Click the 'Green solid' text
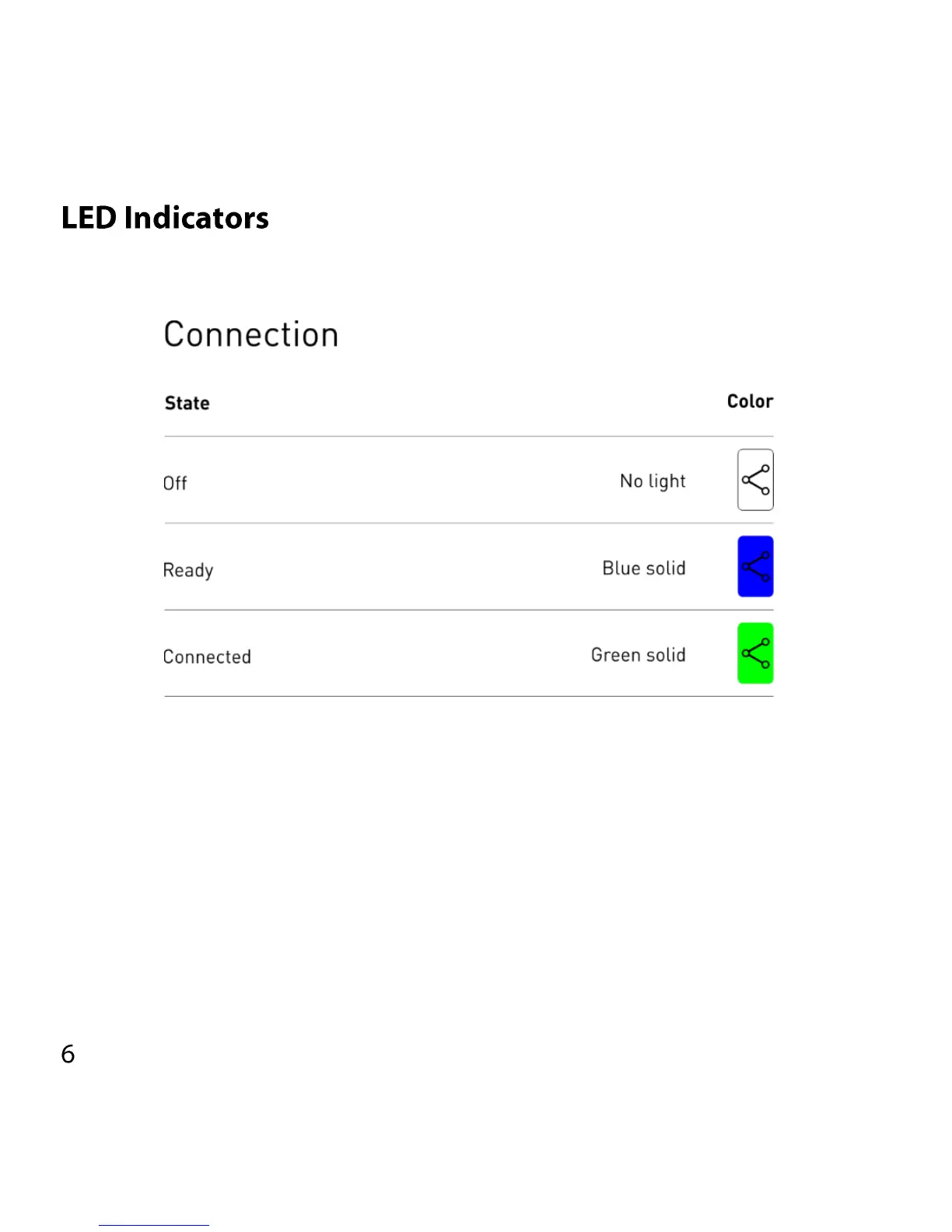952x1232 pixels. 638,655
